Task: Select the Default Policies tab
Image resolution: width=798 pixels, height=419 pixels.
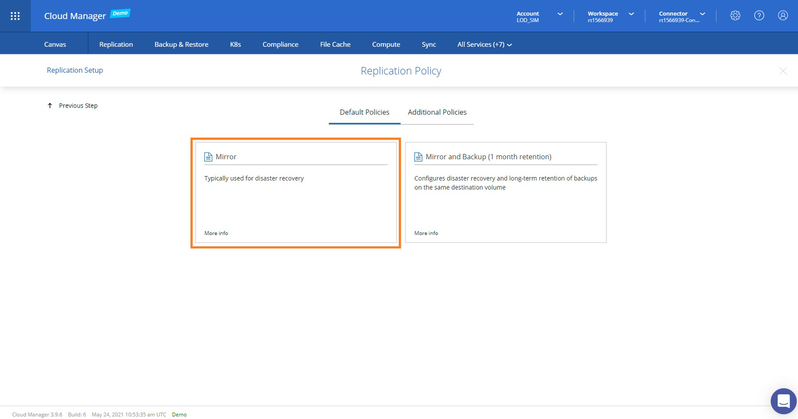Action: coord(364,112)
